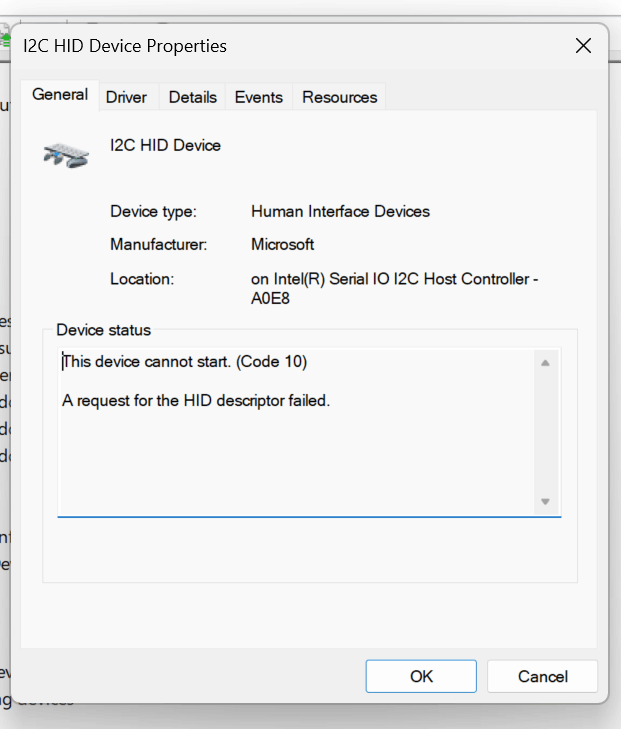This screenshot has height=729, width=621.
Task: Click the HID descriptor failed text line
Action: (196, 400)
